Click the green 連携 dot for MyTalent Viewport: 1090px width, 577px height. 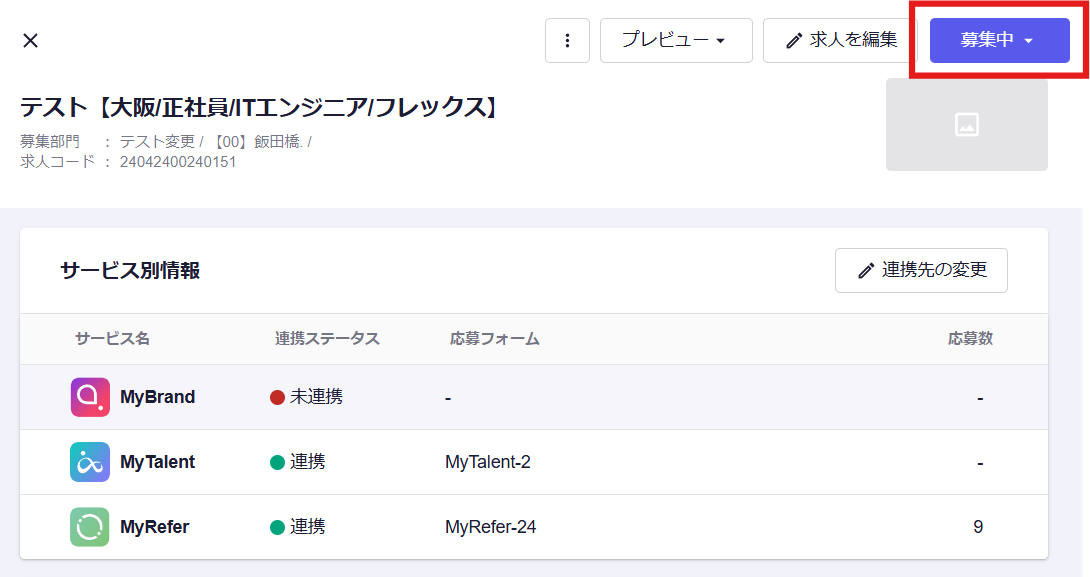(x=278, y=462)
